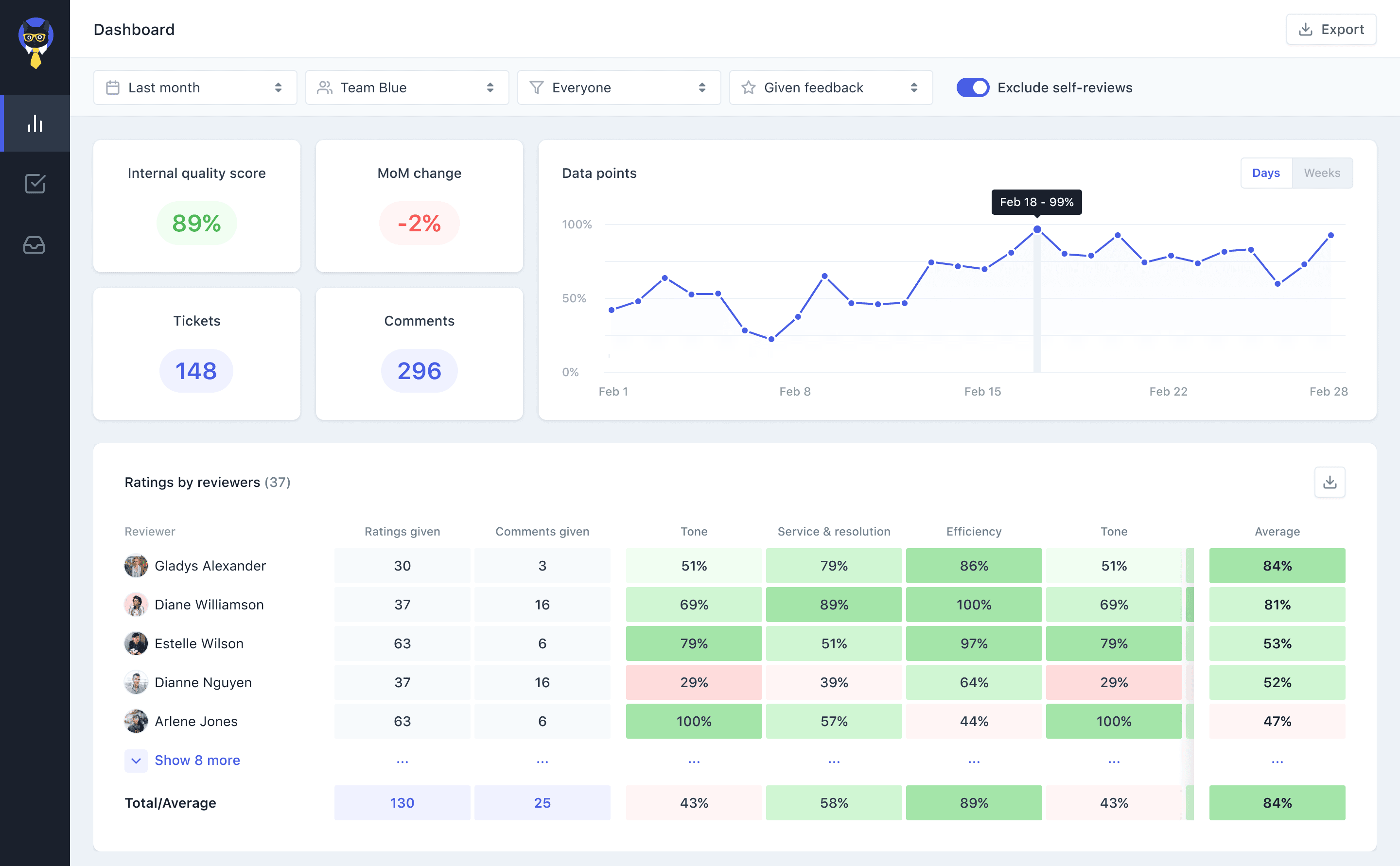The image size is (1400, 866).
Task: Expand the Show 8 more rows chevron
Action: pos(136,761)
